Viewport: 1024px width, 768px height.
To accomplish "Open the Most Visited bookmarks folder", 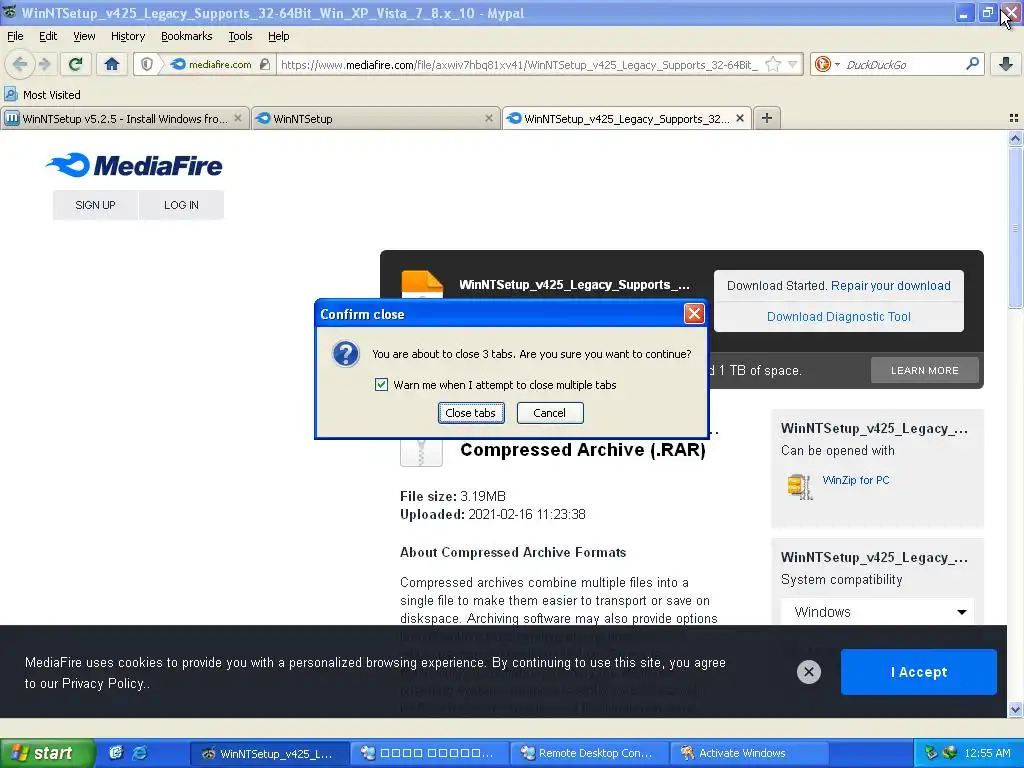I will [42, 95].
